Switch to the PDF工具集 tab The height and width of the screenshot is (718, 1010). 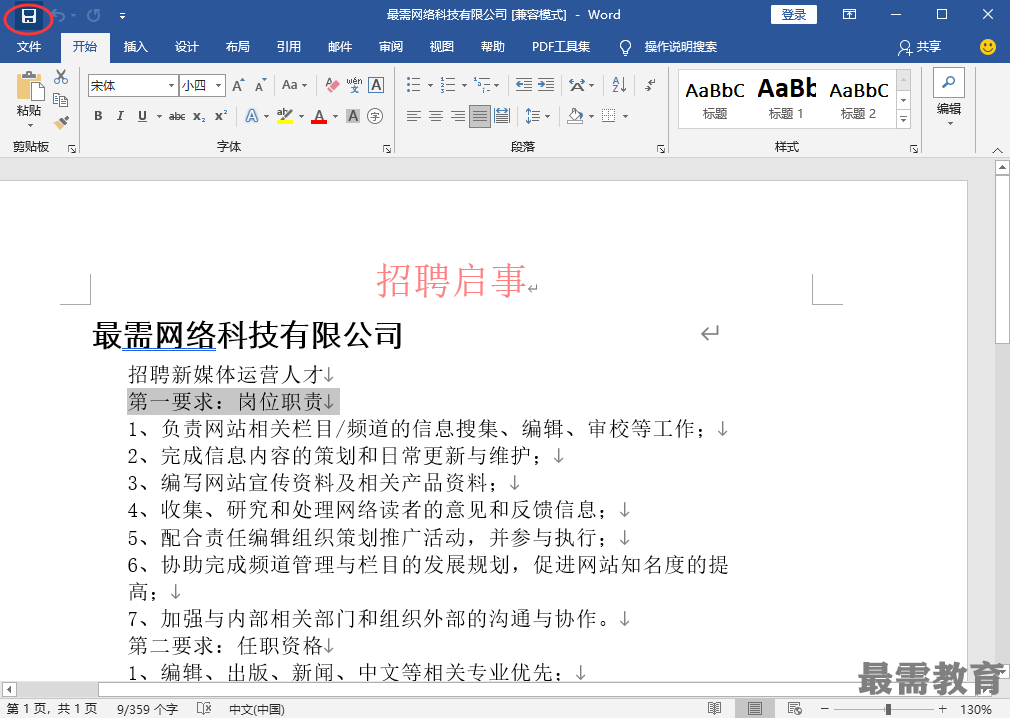[x=561, y=46]
